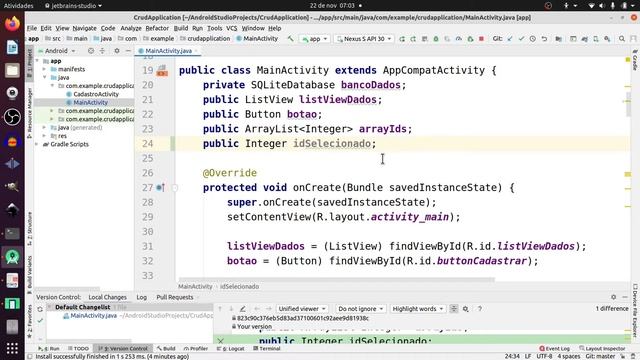The width and height of the screenshot is (640, 360).
Task: Toggle the Favorites side stripe
Action: [29, 321]
